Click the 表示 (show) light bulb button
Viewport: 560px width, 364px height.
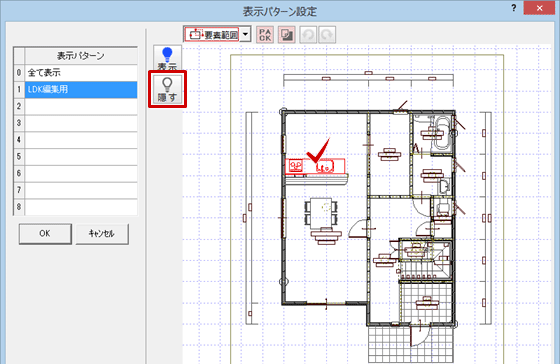pos(167,58)
